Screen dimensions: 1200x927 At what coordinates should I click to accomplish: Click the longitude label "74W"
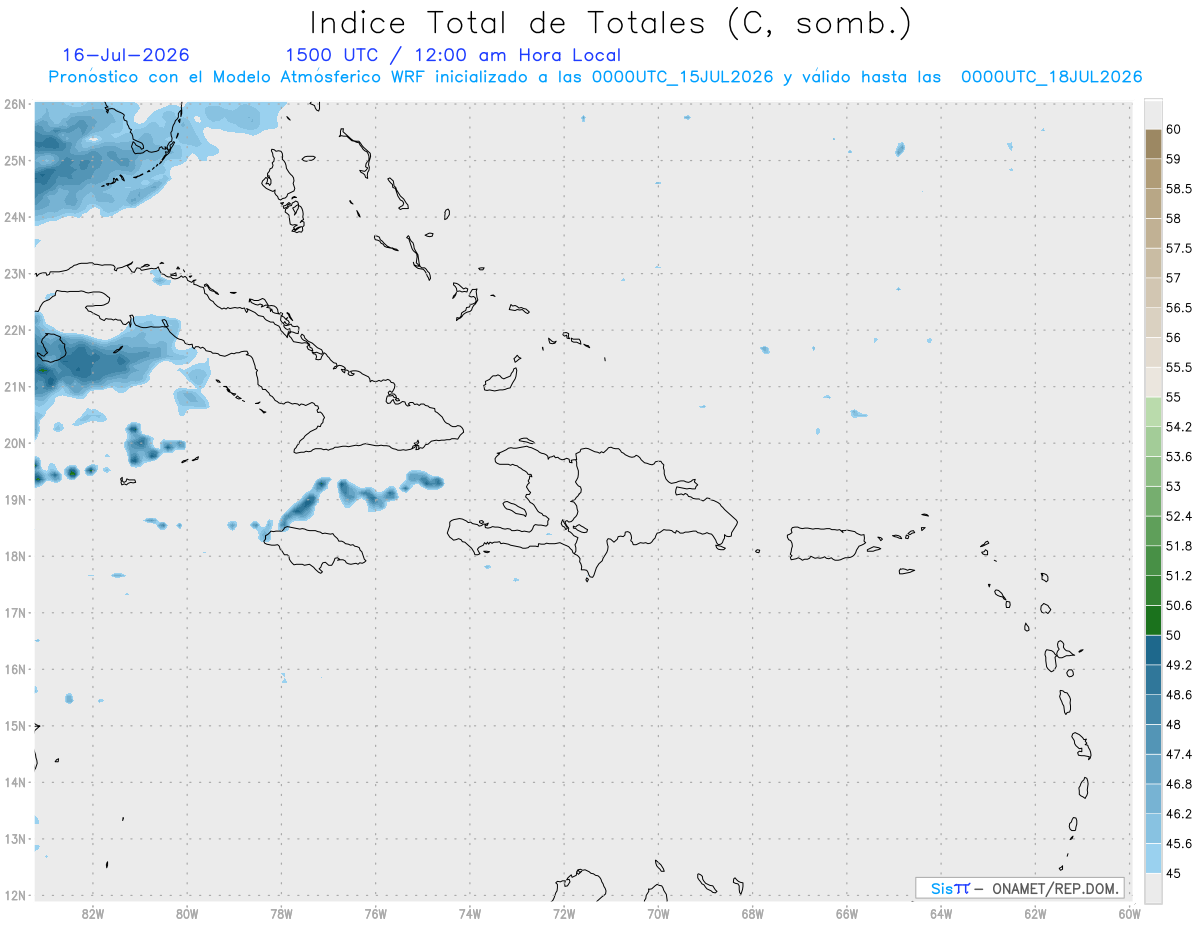[x=470, y=913]
